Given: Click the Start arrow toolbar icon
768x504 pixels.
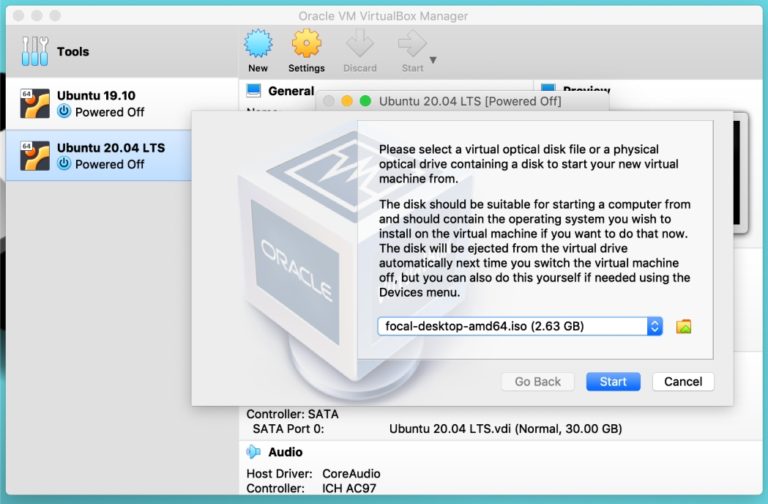Looking at the screenshot, I should tap(412, 44).
